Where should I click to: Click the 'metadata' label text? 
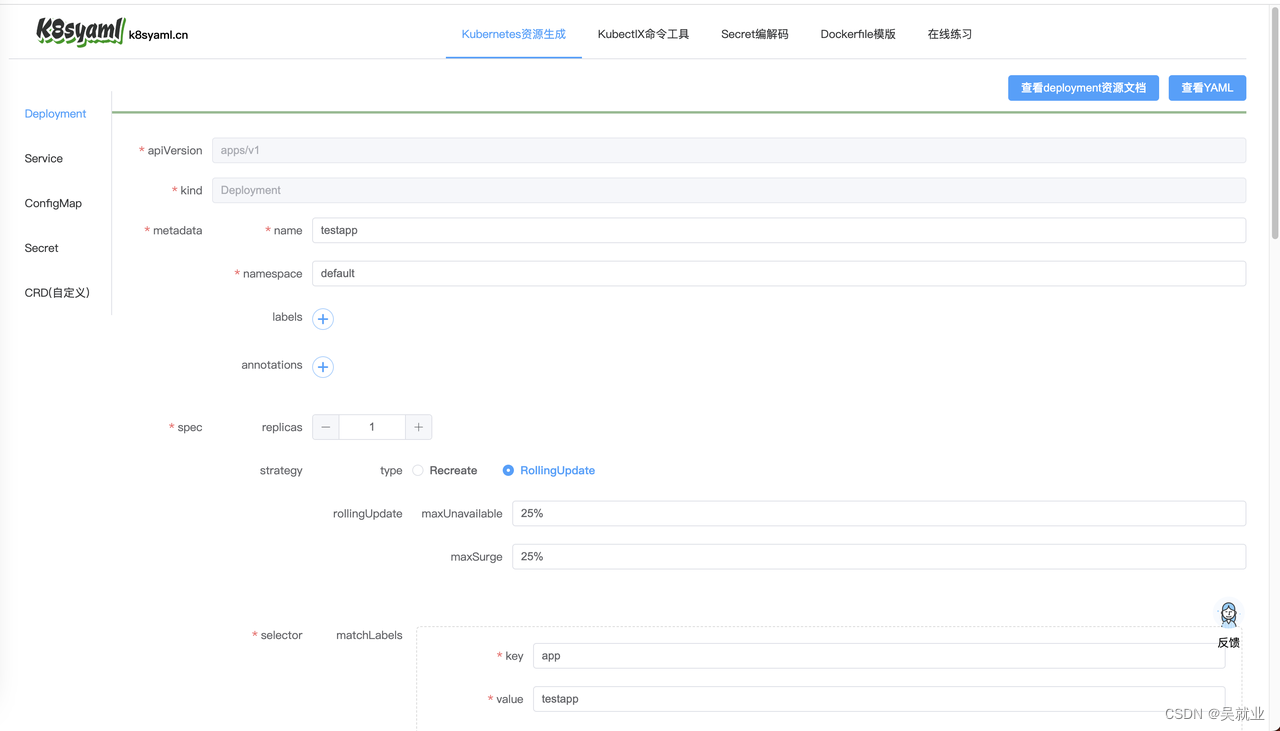point(177,230)
